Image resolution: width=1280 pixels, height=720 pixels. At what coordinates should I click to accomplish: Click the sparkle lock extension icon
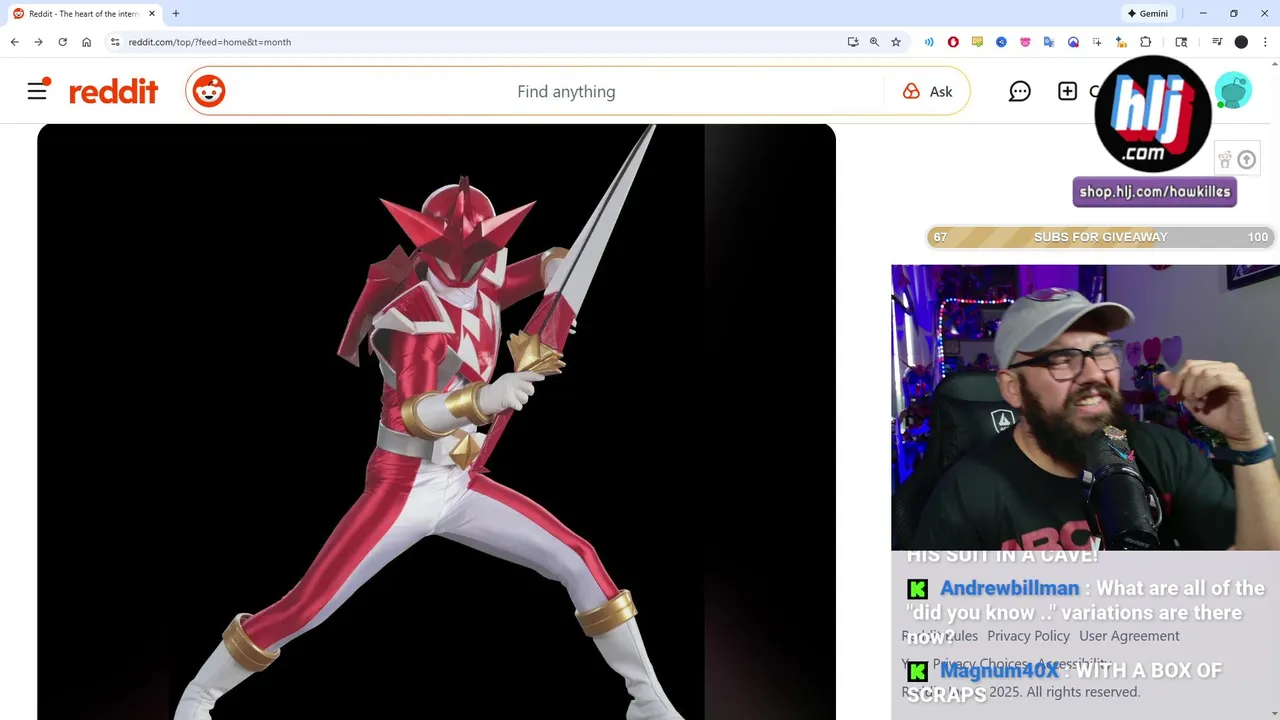[1121, 42]
